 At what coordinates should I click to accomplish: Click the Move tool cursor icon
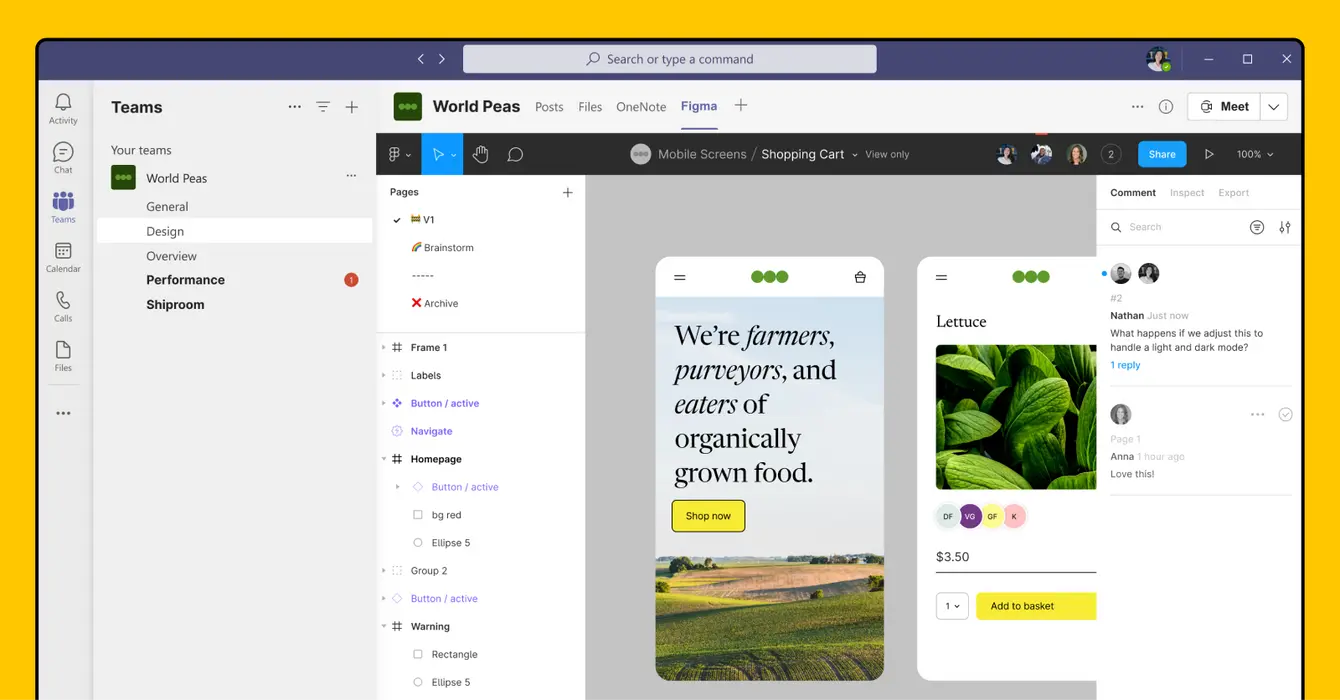437,154
